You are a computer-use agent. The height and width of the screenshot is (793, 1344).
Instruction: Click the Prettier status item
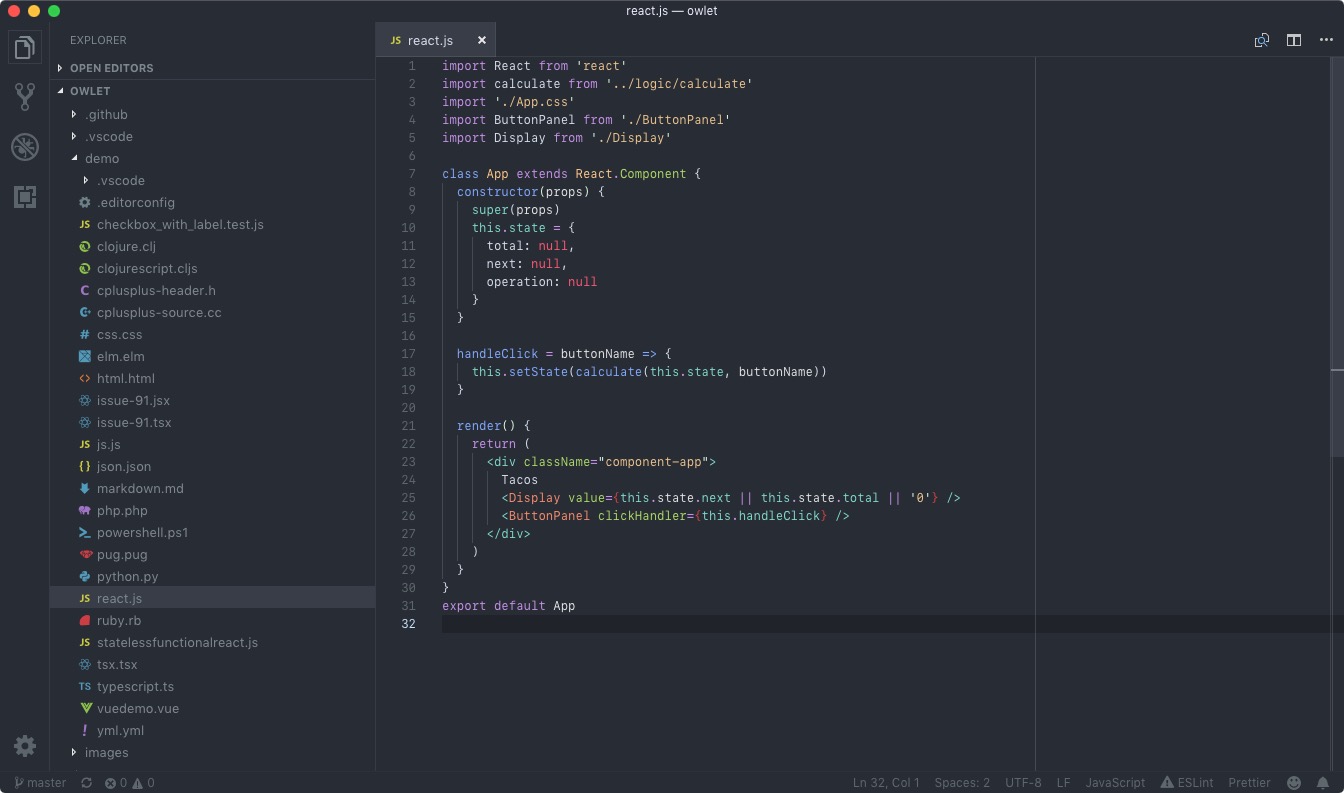[x=1249, y=783]
